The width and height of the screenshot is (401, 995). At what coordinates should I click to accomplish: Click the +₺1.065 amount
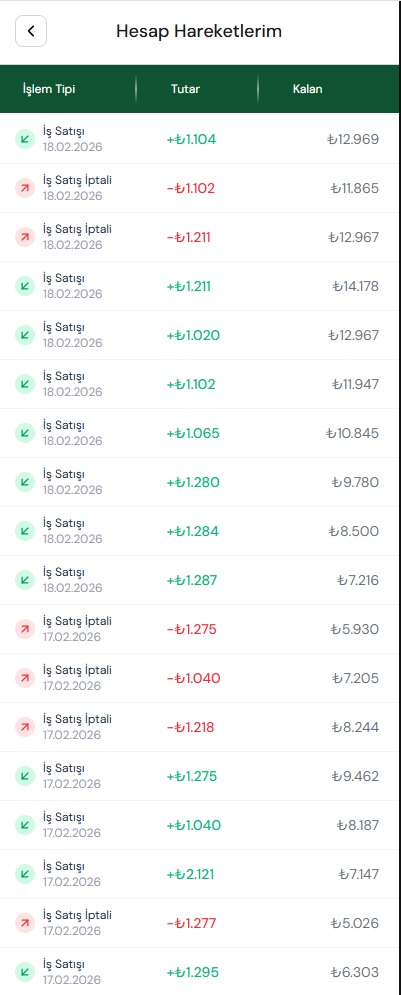click(x=193, y=433)
